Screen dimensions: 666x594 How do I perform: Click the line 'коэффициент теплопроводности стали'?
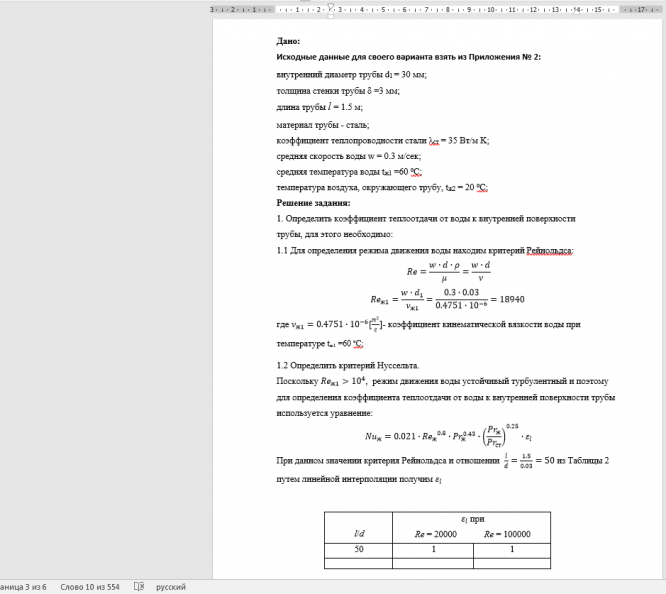point(383,141)
